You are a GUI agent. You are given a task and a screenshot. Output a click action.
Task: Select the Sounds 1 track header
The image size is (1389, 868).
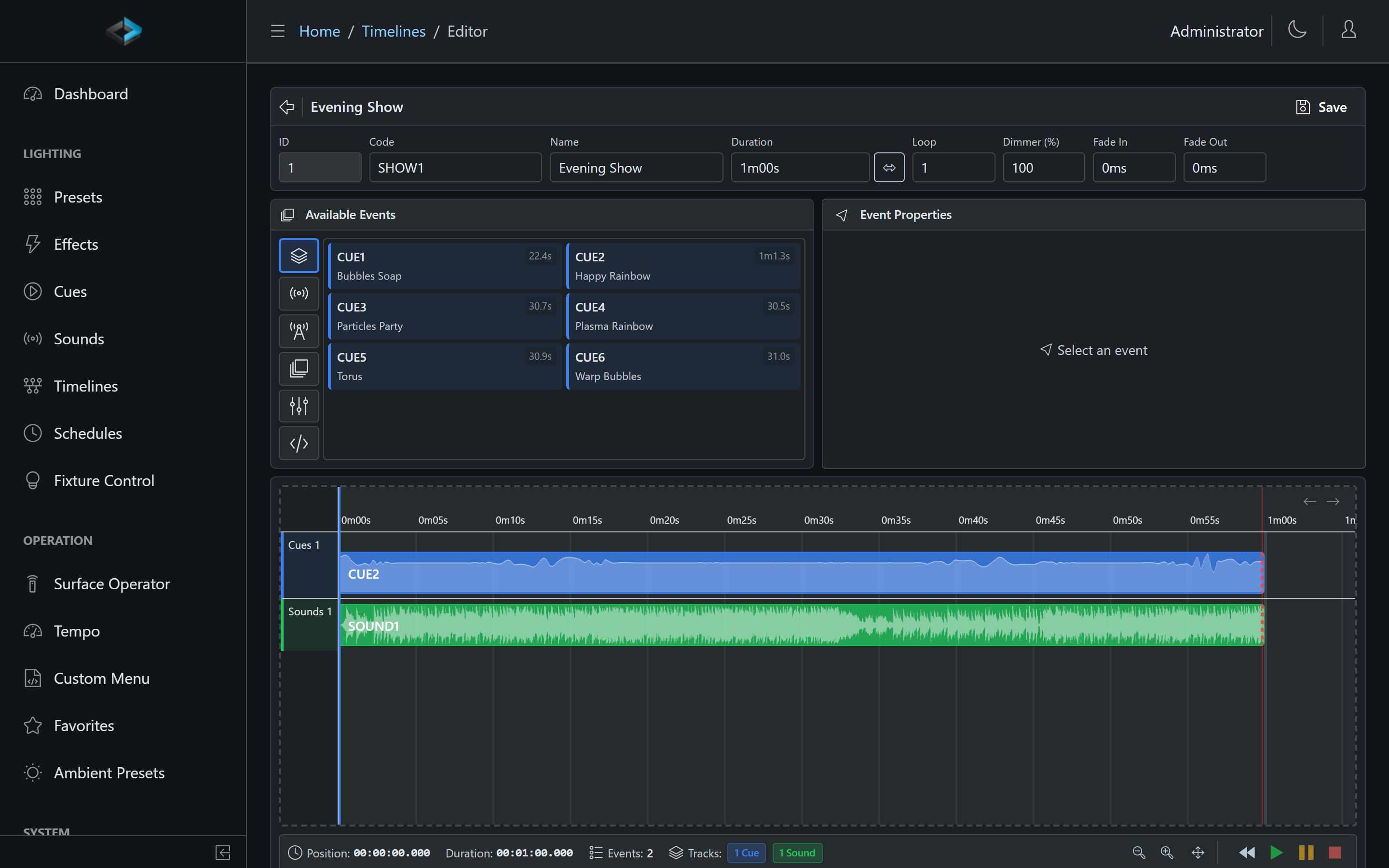[309, 624]
